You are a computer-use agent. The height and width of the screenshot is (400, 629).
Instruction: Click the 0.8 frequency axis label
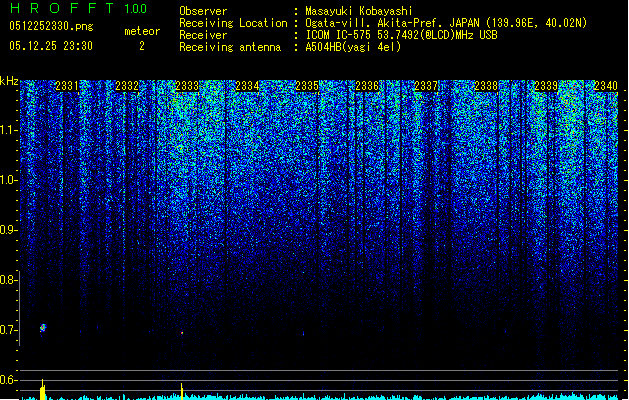(x=9, y=280)
